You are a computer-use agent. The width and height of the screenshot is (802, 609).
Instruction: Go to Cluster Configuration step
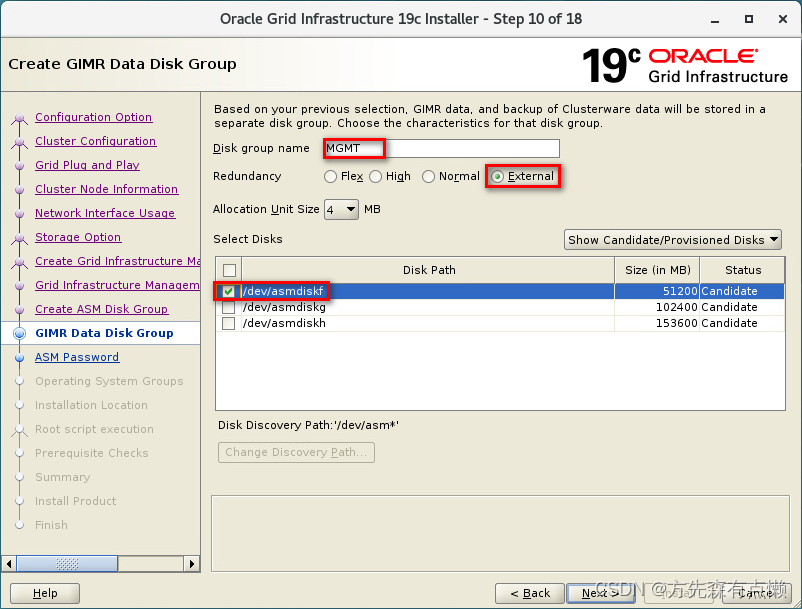[x=96, y=141]
